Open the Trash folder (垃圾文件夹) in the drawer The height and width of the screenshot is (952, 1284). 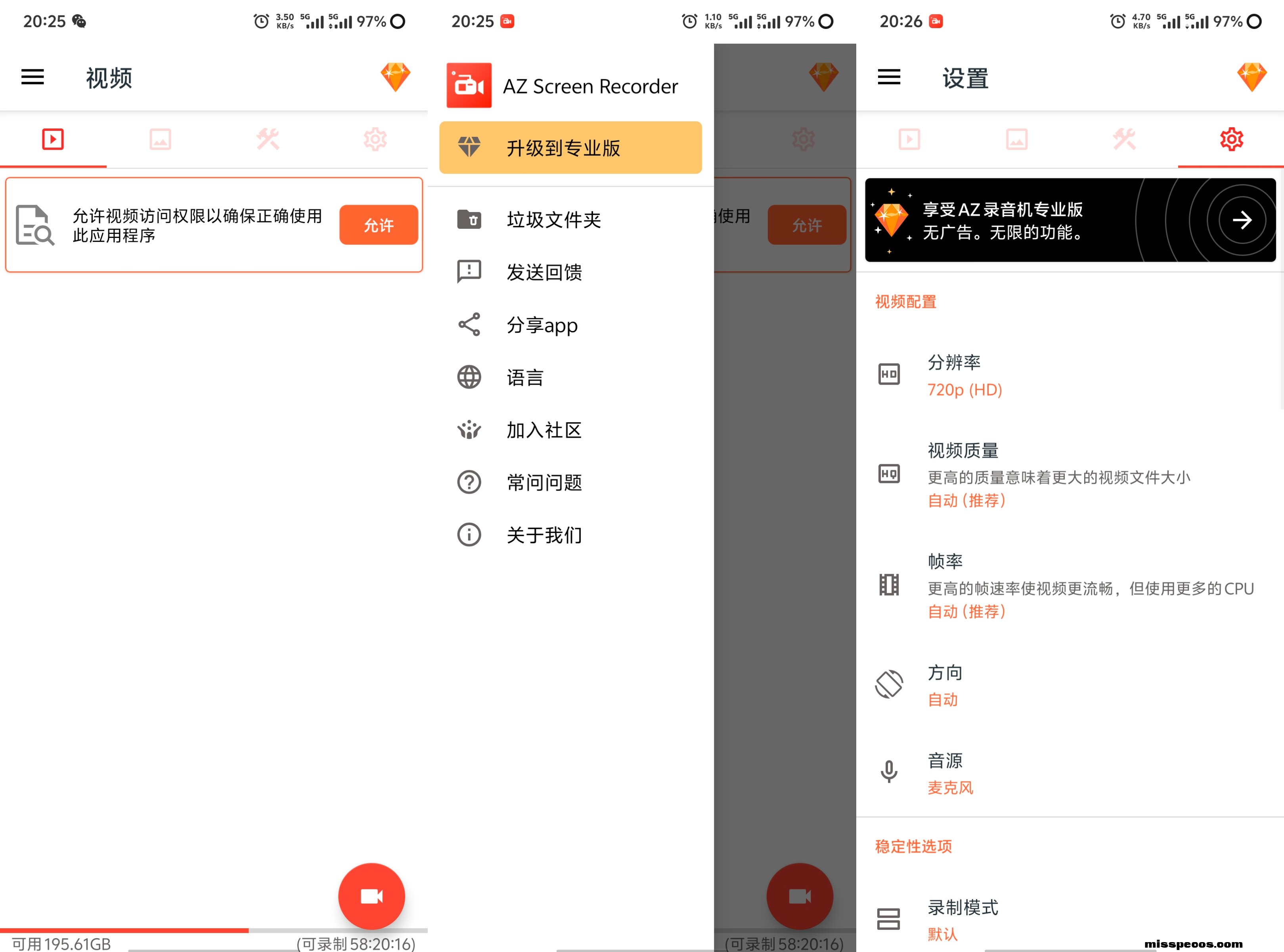coord(553,220)
